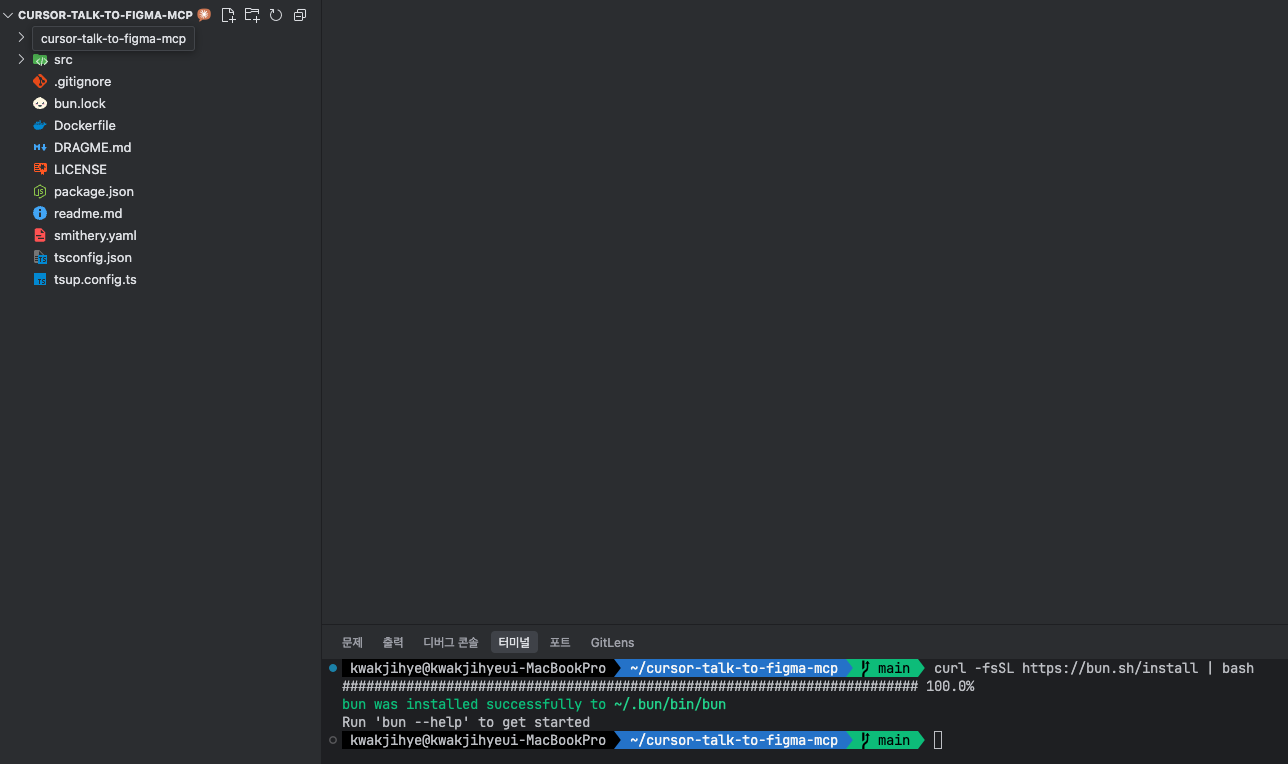Refresh the explorer with the circular arrow icon
1288x764 pixels.
276,15
